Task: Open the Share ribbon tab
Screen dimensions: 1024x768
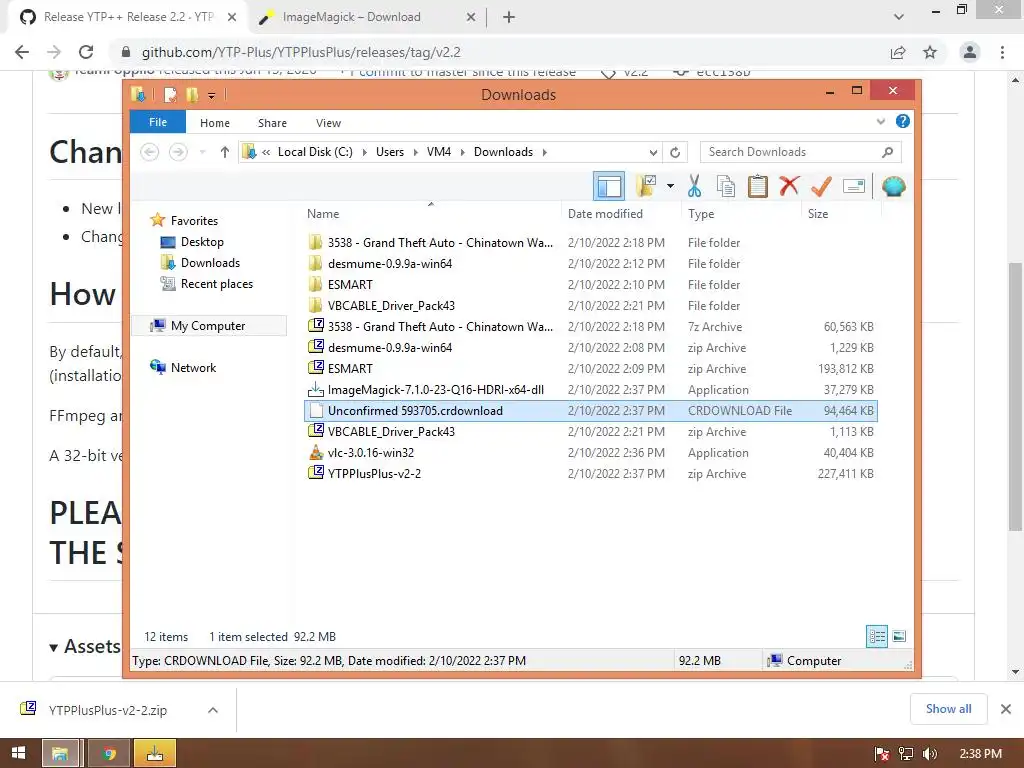Action: pos(272,123)
